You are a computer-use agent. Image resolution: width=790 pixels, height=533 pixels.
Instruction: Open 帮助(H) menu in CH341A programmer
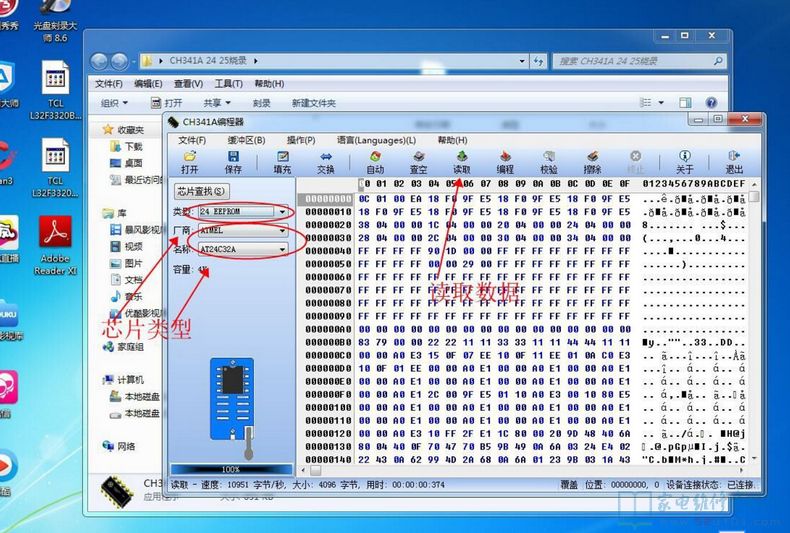tap(452, 140)
